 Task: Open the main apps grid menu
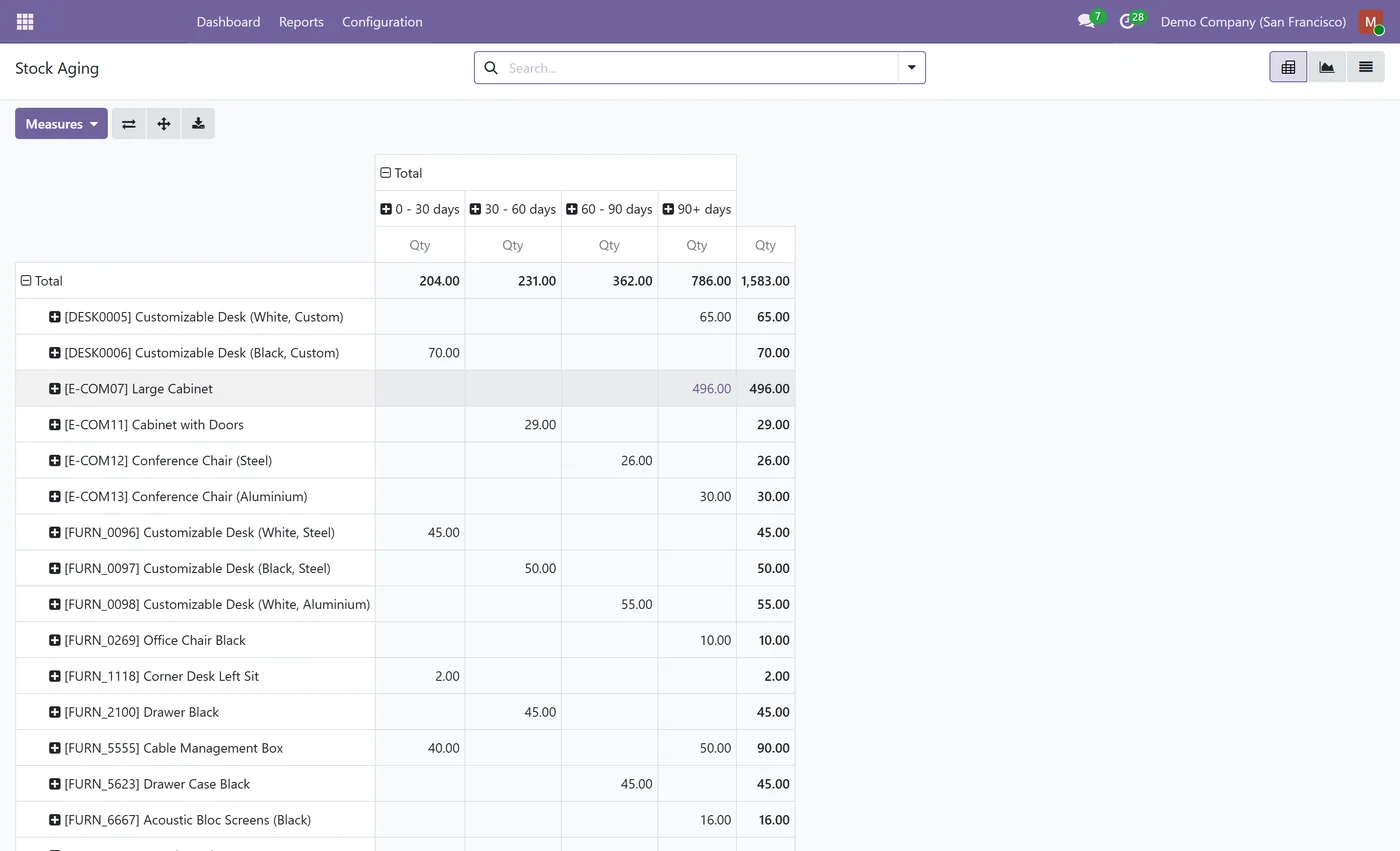25,21
